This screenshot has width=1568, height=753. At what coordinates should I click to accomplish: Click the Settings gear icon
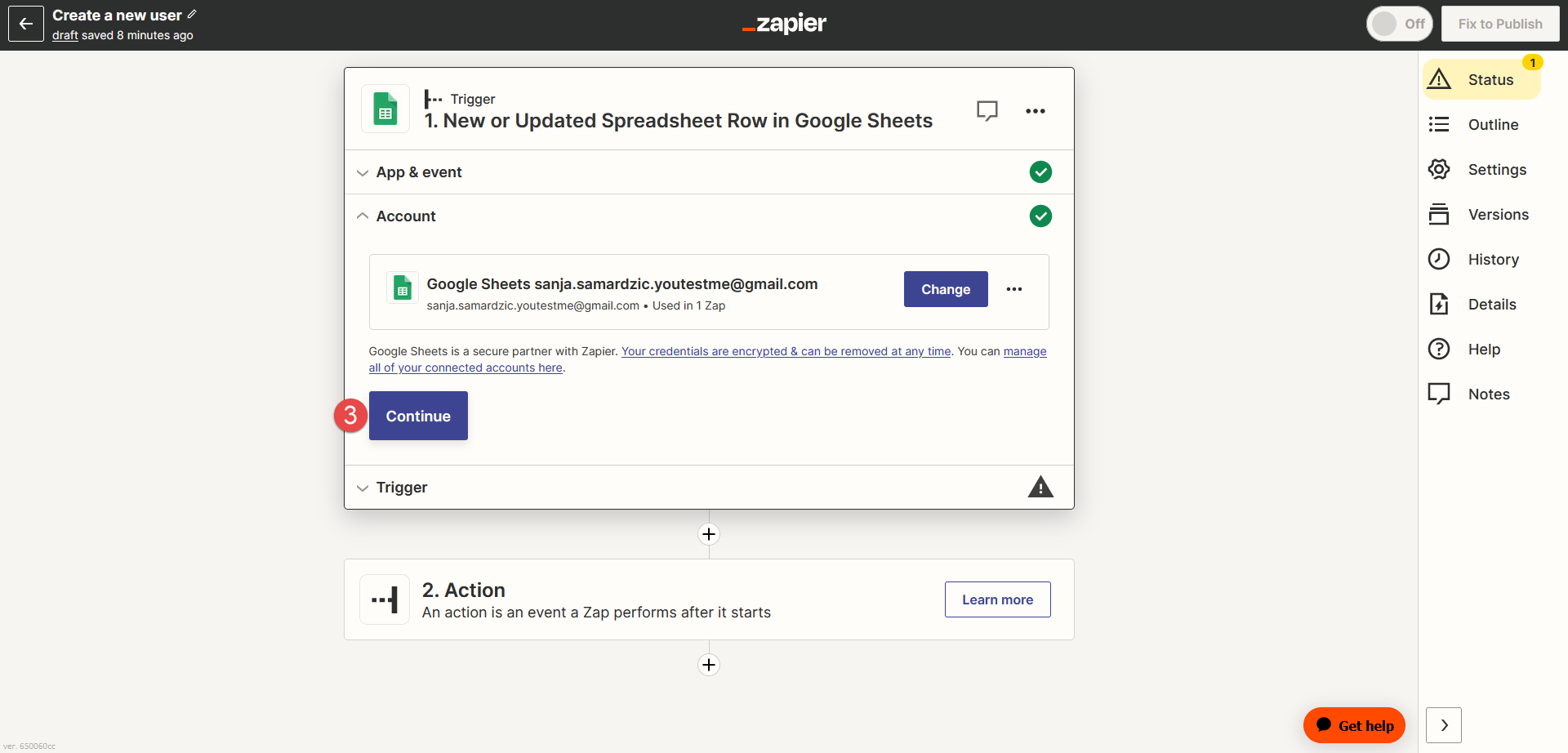tap(1439, 169)
